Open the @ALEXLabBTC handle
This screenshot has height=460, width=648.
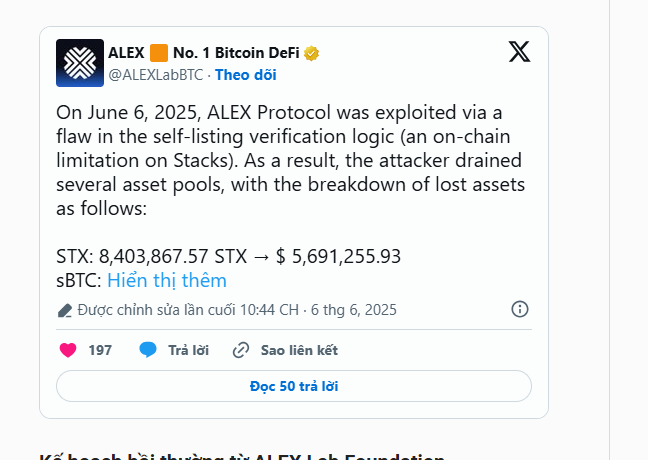[x=156, y=75]
